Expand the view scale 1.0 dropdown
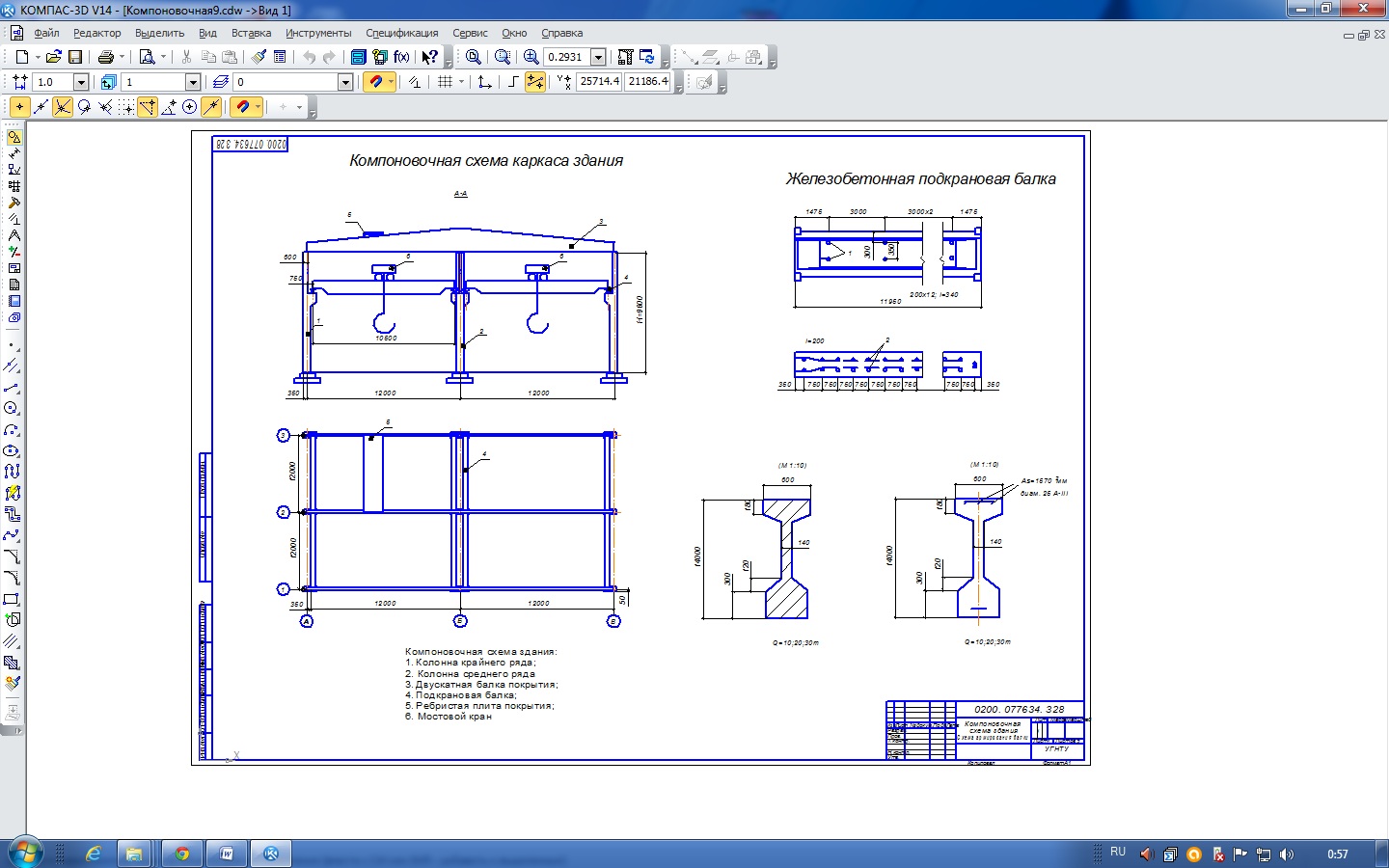 tap(81, 82)
